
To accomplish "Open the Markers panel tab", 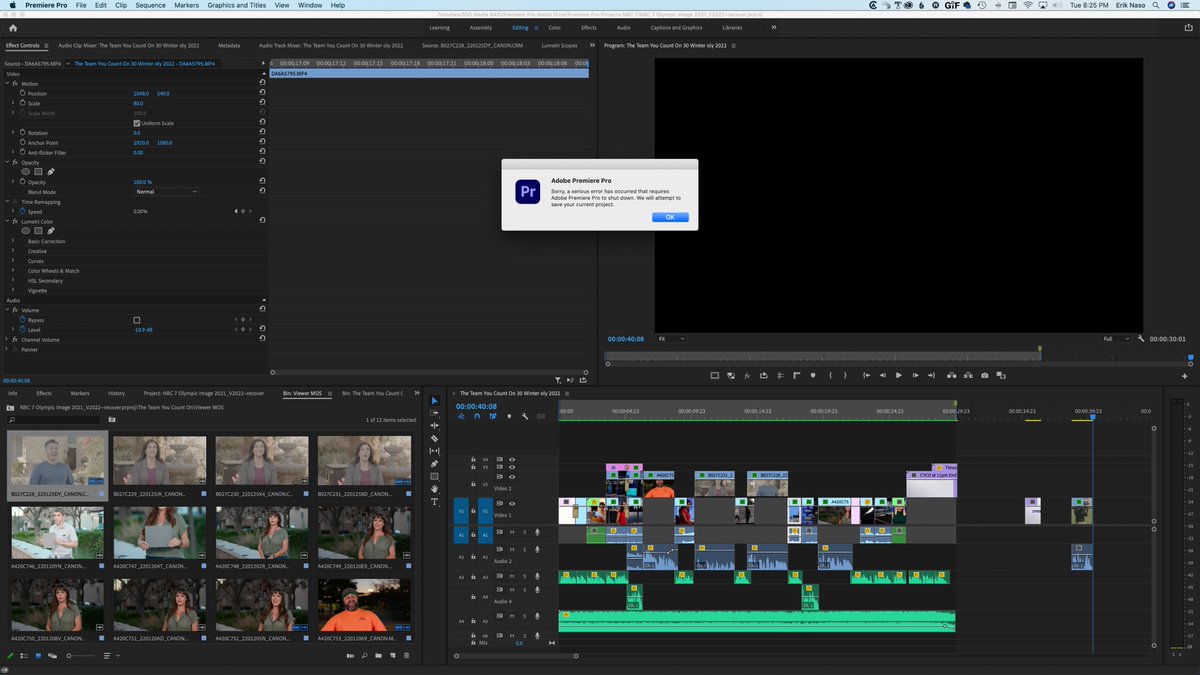I will coord(80,393).
